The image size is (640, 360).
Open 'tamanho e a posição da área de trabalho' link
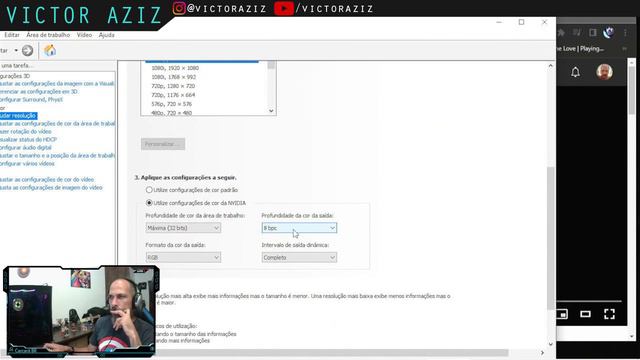57,156
